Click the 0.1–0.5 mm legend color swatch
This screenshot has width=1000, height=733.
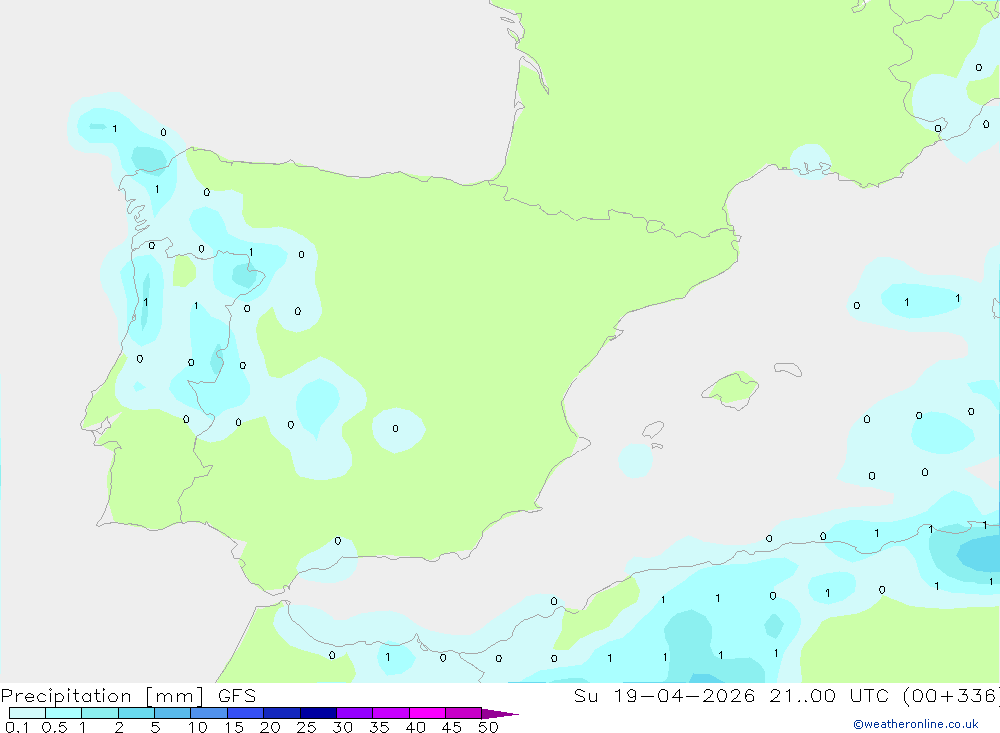coord(27,713)
